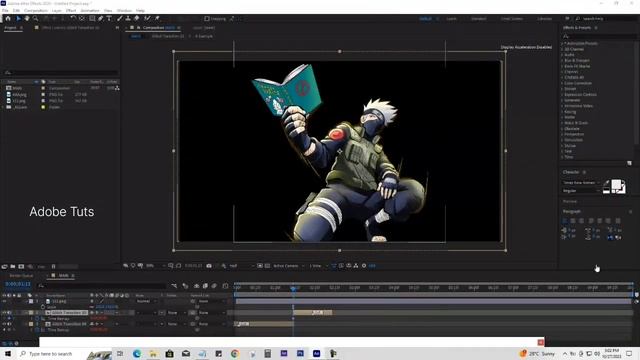The image size is (640, 360).
Task: Expand the Blur & Sharpen effects category
Action: tap(562, 60)
